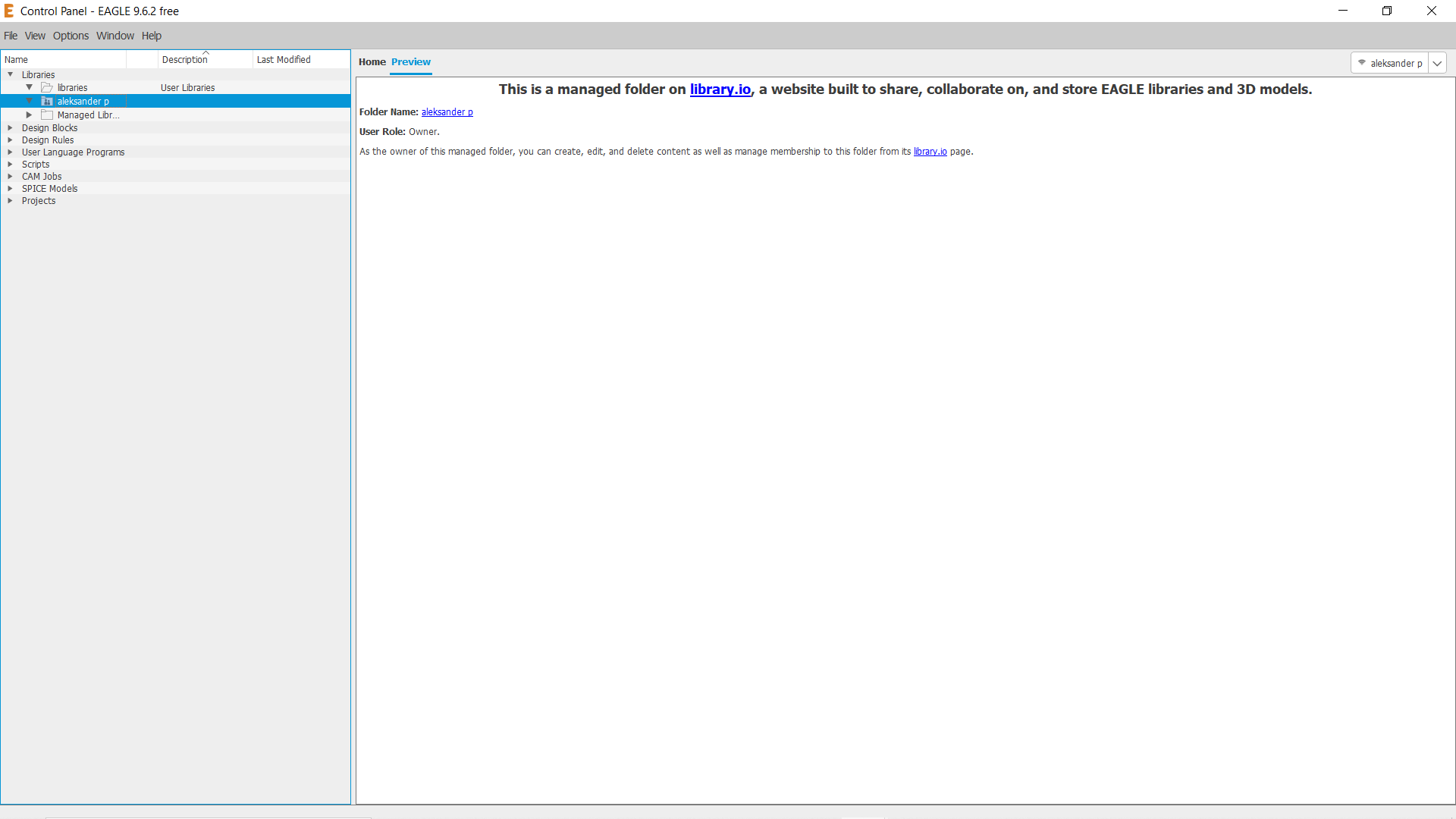Sort by the Description column header
The width and height of the screenshot is (1456, 819).
pos(205,60)
